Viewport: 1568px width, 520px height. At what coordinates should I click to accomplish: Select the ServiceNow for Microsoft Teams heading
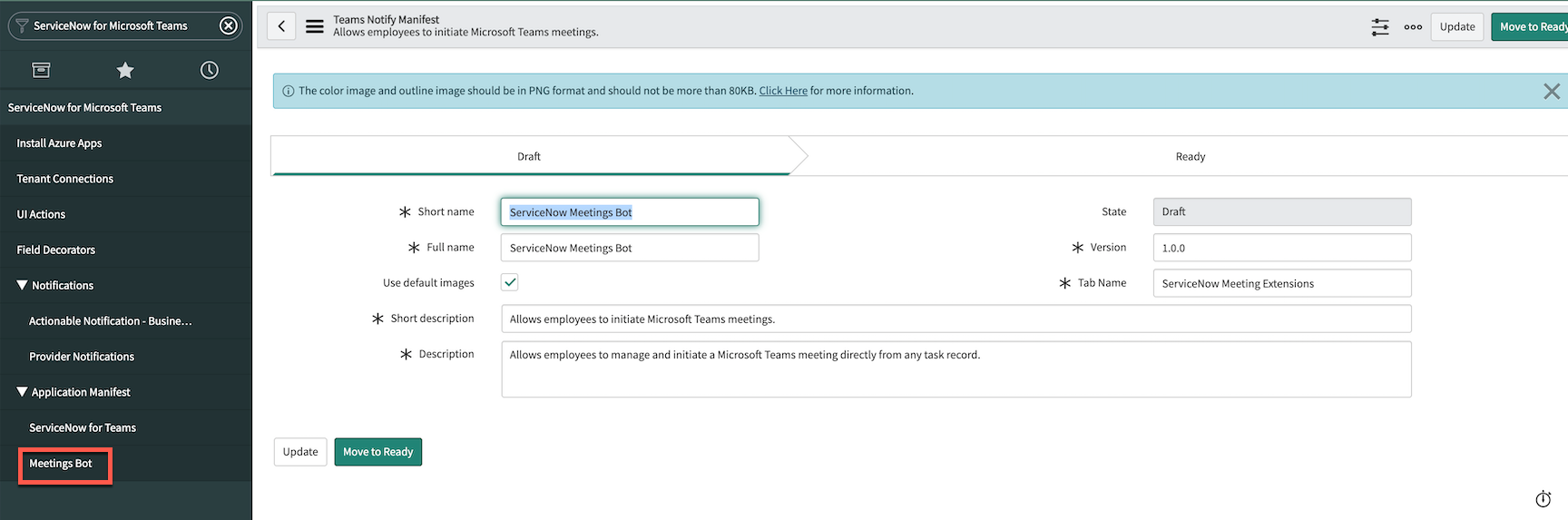point(84,107)
